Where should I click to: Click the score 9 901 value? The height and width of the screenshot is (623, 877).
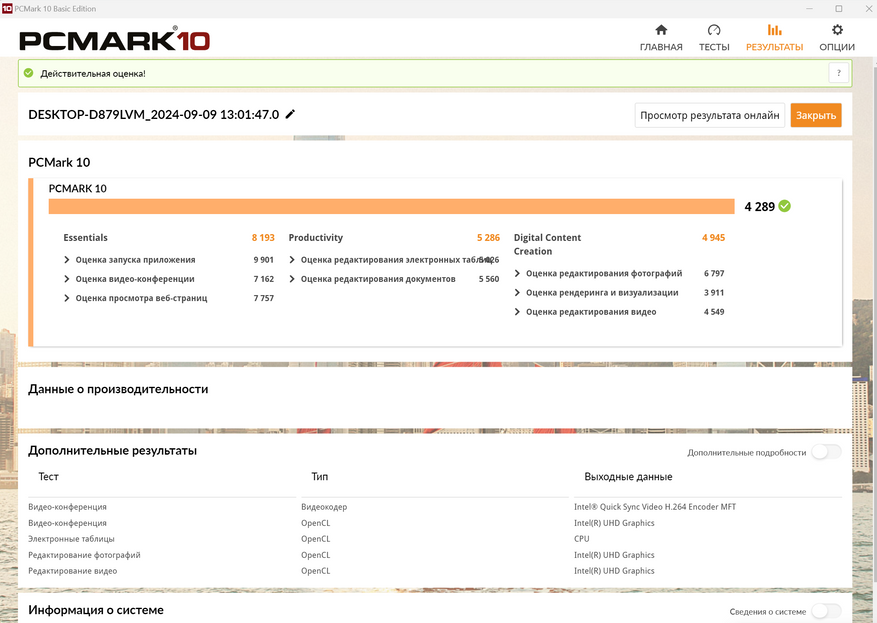pos(263,259)
